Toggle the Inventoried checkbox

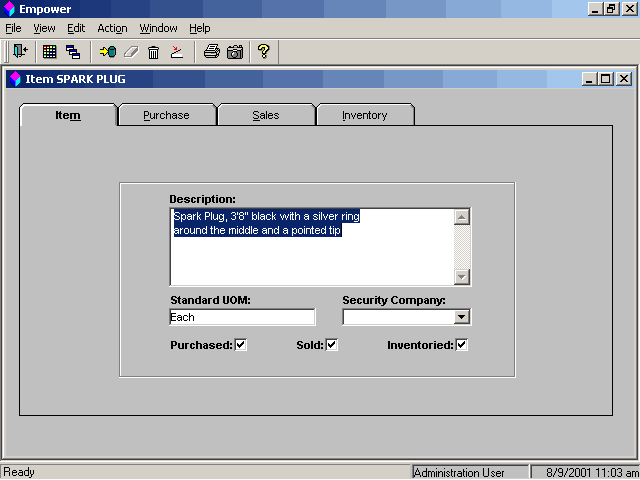pos(462,345)
